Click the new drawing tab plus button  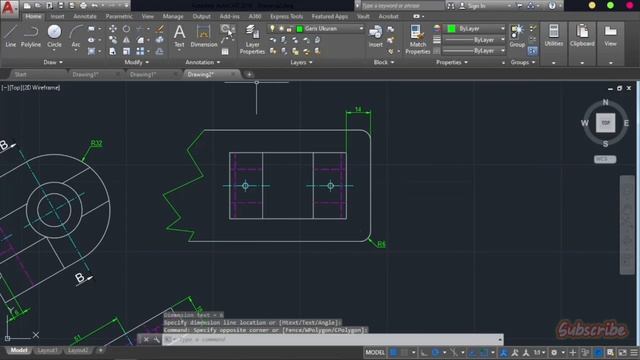[249, 74]
